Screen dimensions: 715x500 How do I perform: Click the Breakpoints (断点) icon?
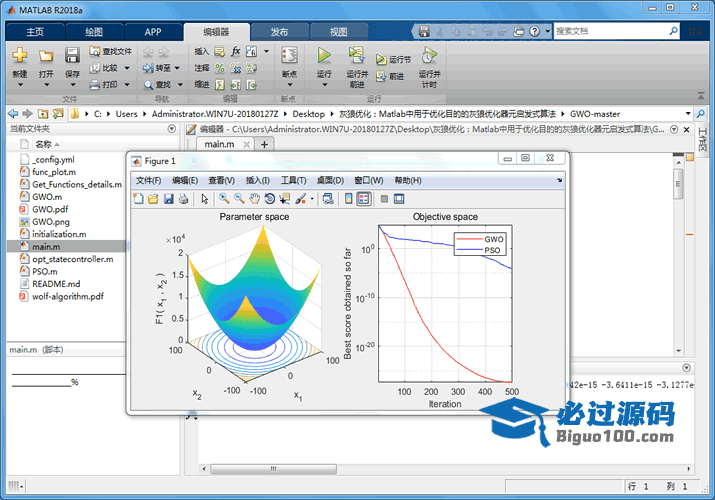(289, 56)
